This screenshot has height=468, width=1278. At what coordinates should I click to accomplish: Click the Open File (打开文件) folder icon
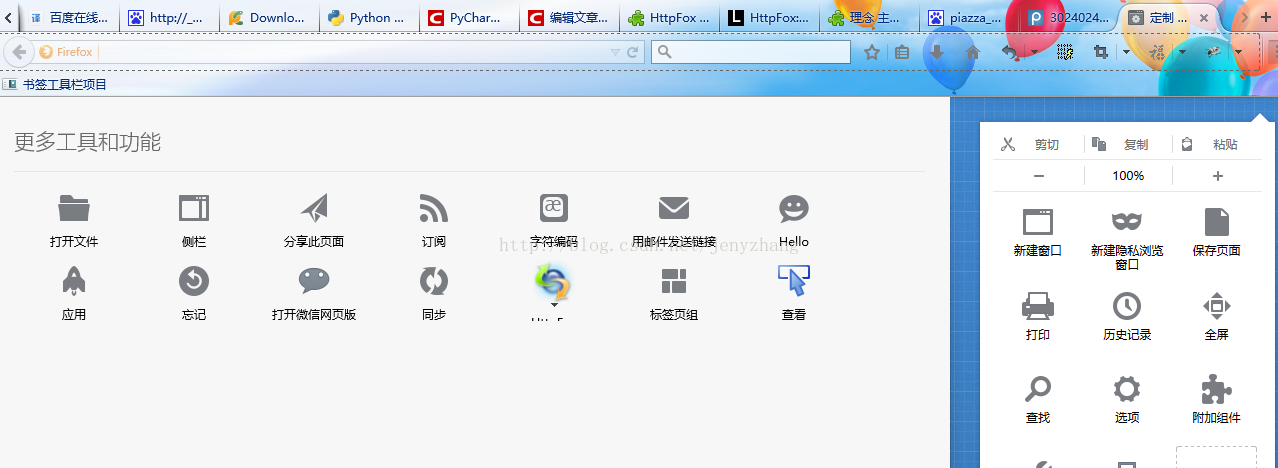74,208
